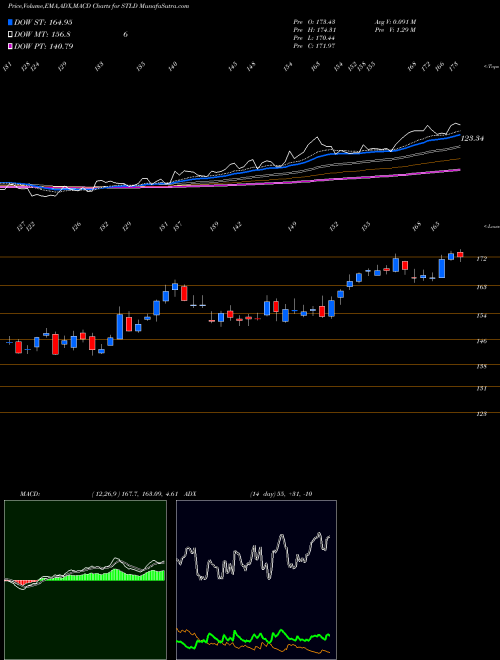Click the 'Pre C: 171.97' value
Screen dimensions: 500x660
314,46
